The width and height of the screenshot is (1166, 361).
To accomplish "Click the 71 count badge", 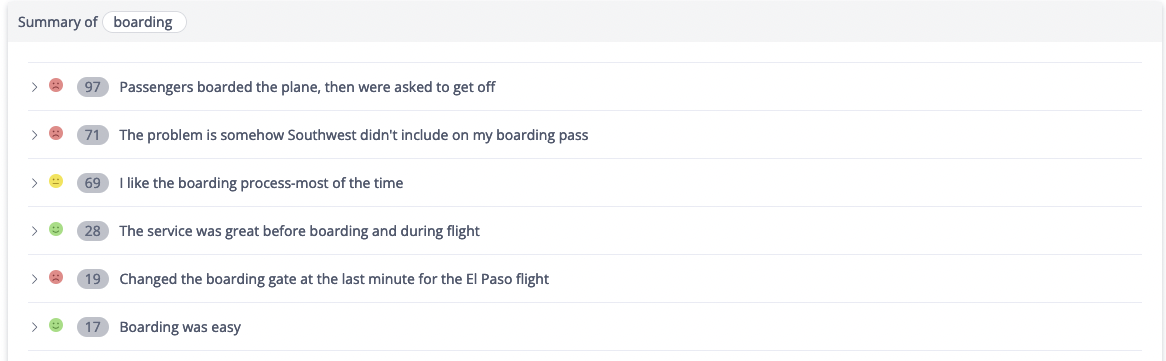I will pyautogui.click(x=93, y=135).
